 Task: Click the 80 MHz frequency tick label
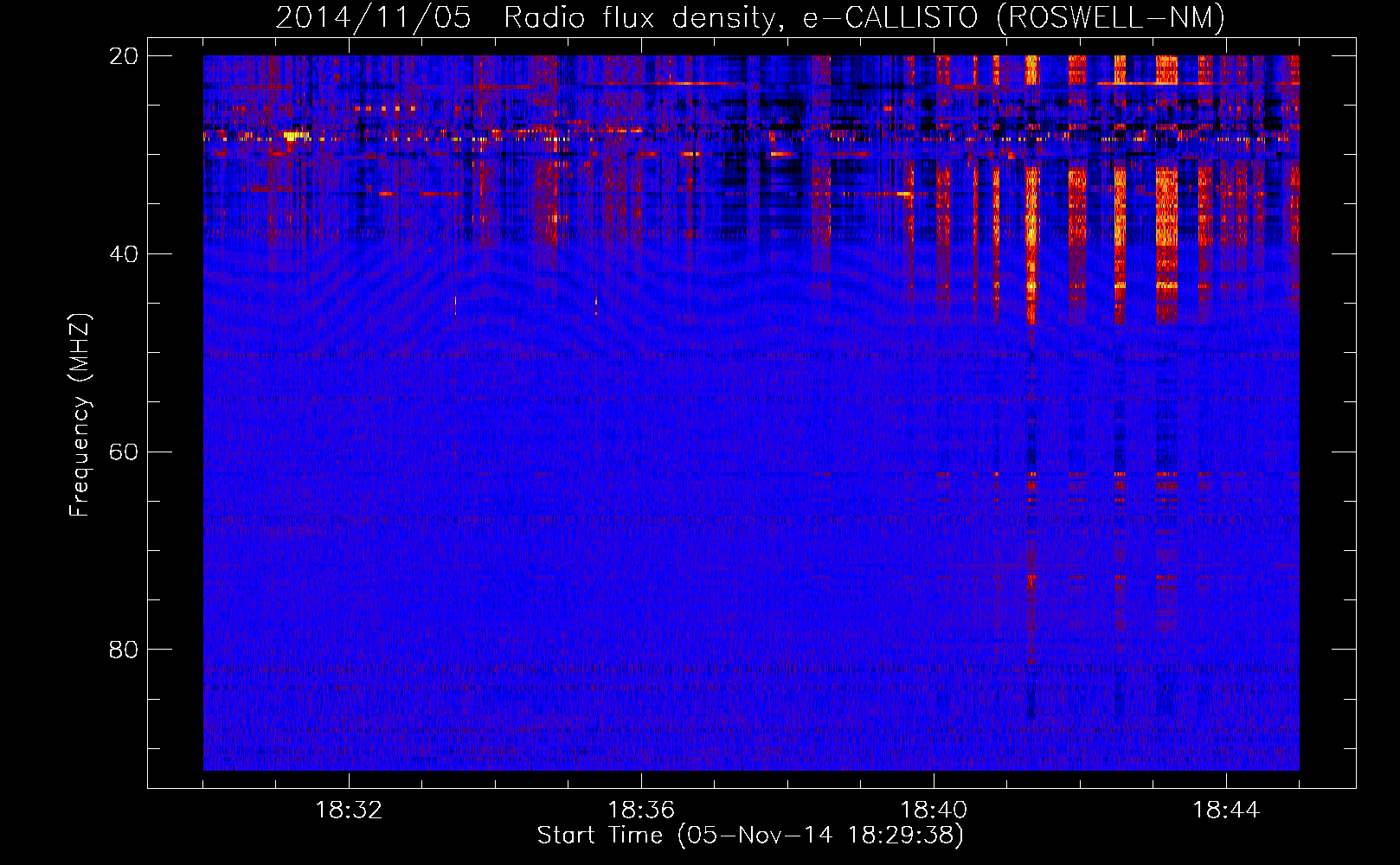click(125, 650)
